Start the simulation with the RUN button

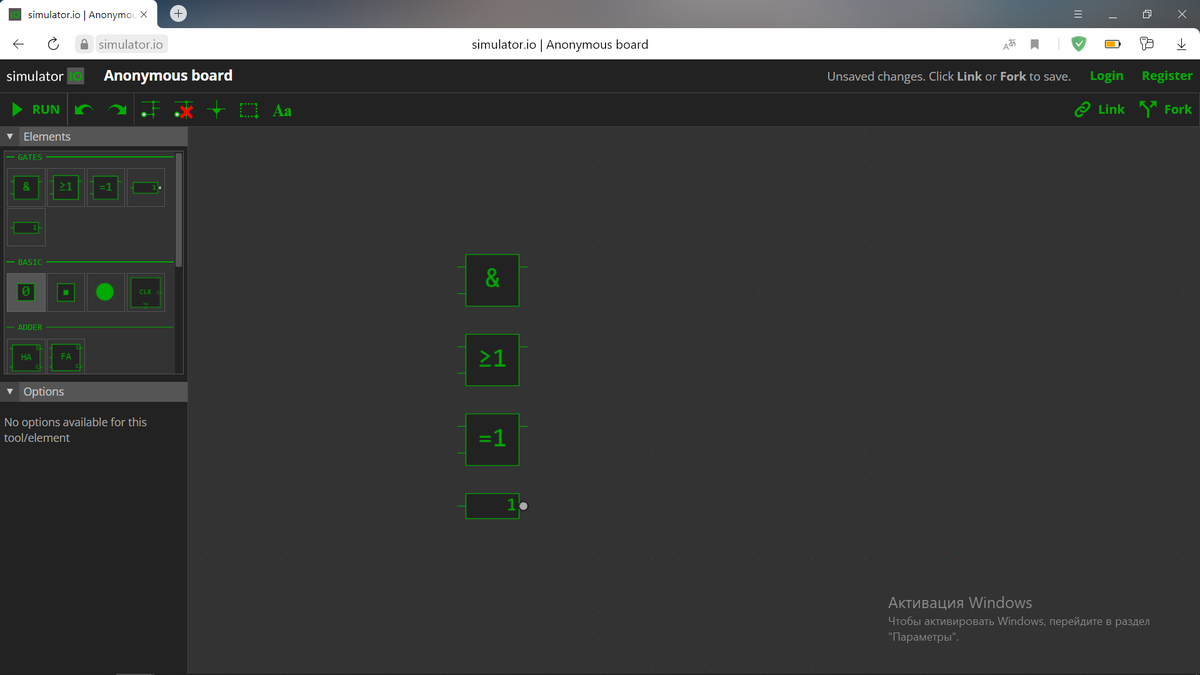[35, 110]
